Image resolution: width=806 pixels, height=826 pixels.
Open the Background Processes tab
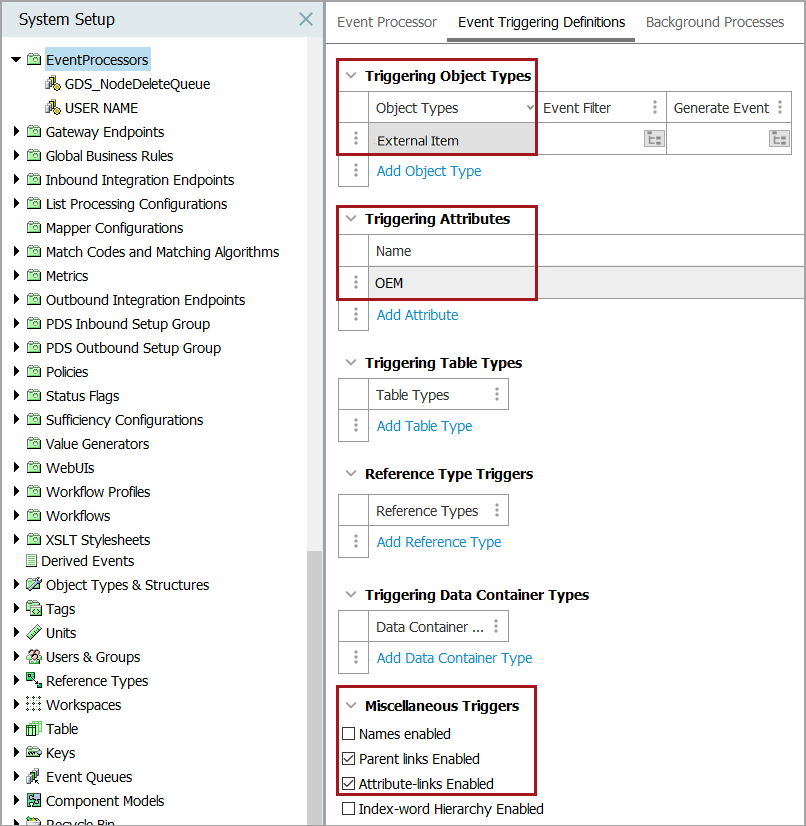(x=715, y=22)
